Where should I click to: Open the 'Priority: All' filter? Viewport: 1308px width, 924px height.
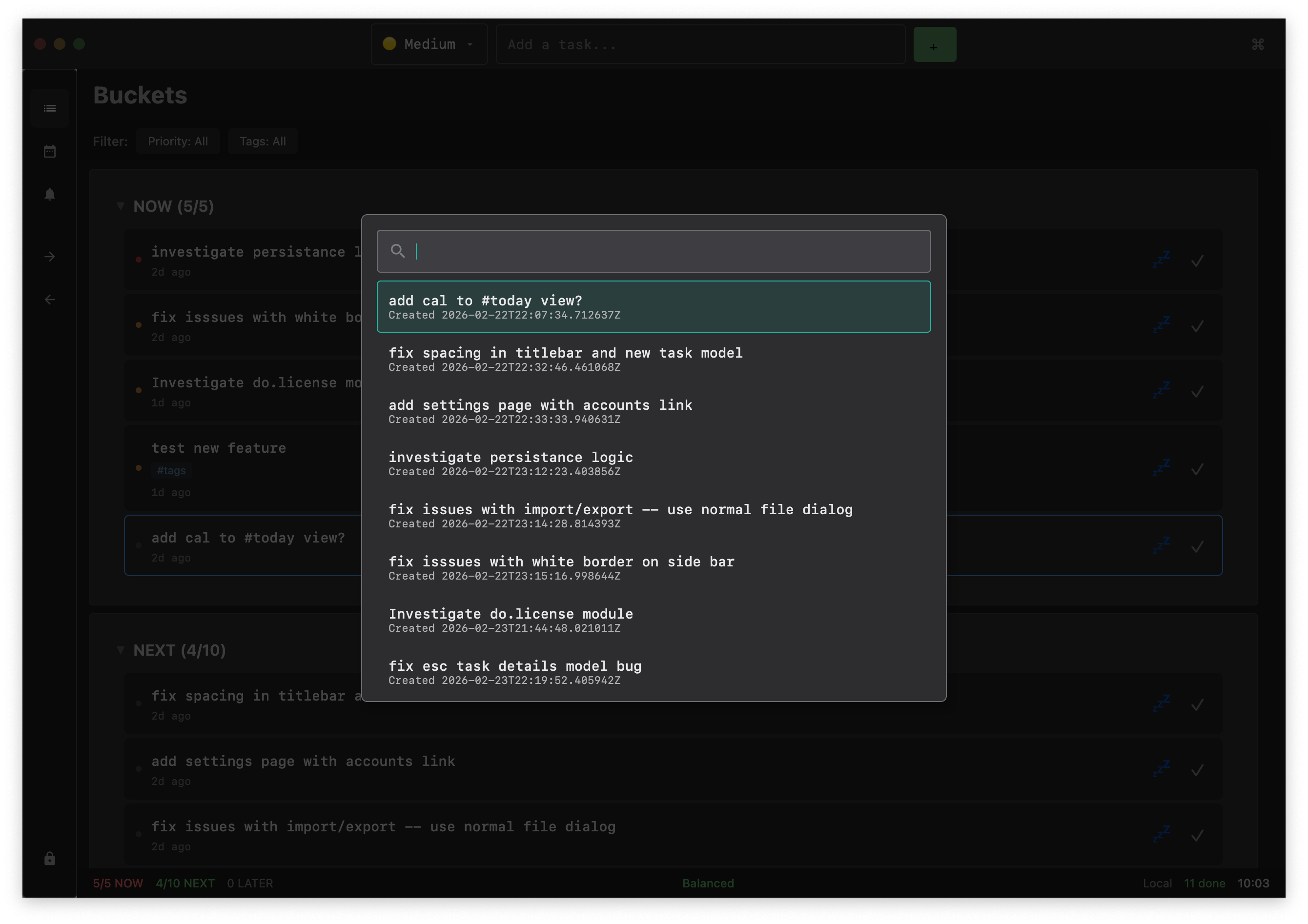(178, 141)
